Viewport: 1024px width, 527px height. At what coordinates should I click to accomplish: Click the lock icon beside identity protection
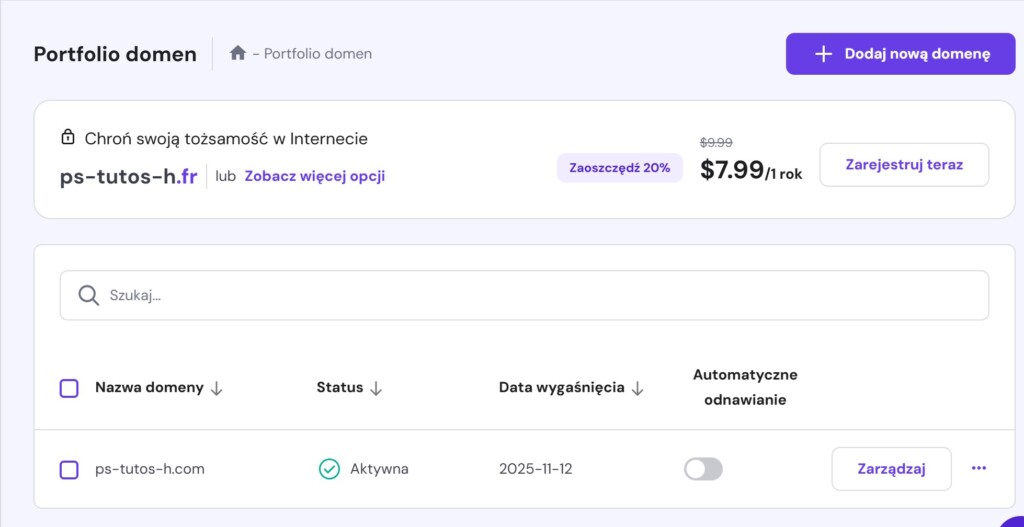pyautogui.click(x=67, y=138)
